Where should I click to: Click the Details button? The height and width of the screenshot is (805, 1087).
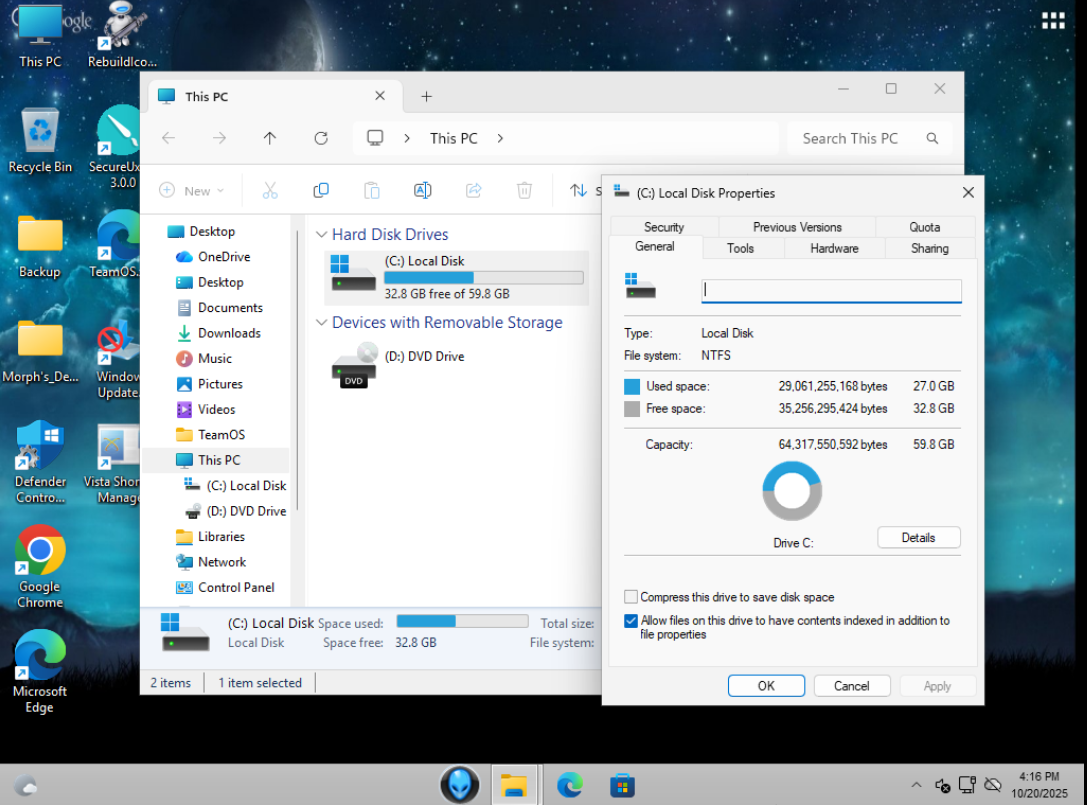coord(918,538)
